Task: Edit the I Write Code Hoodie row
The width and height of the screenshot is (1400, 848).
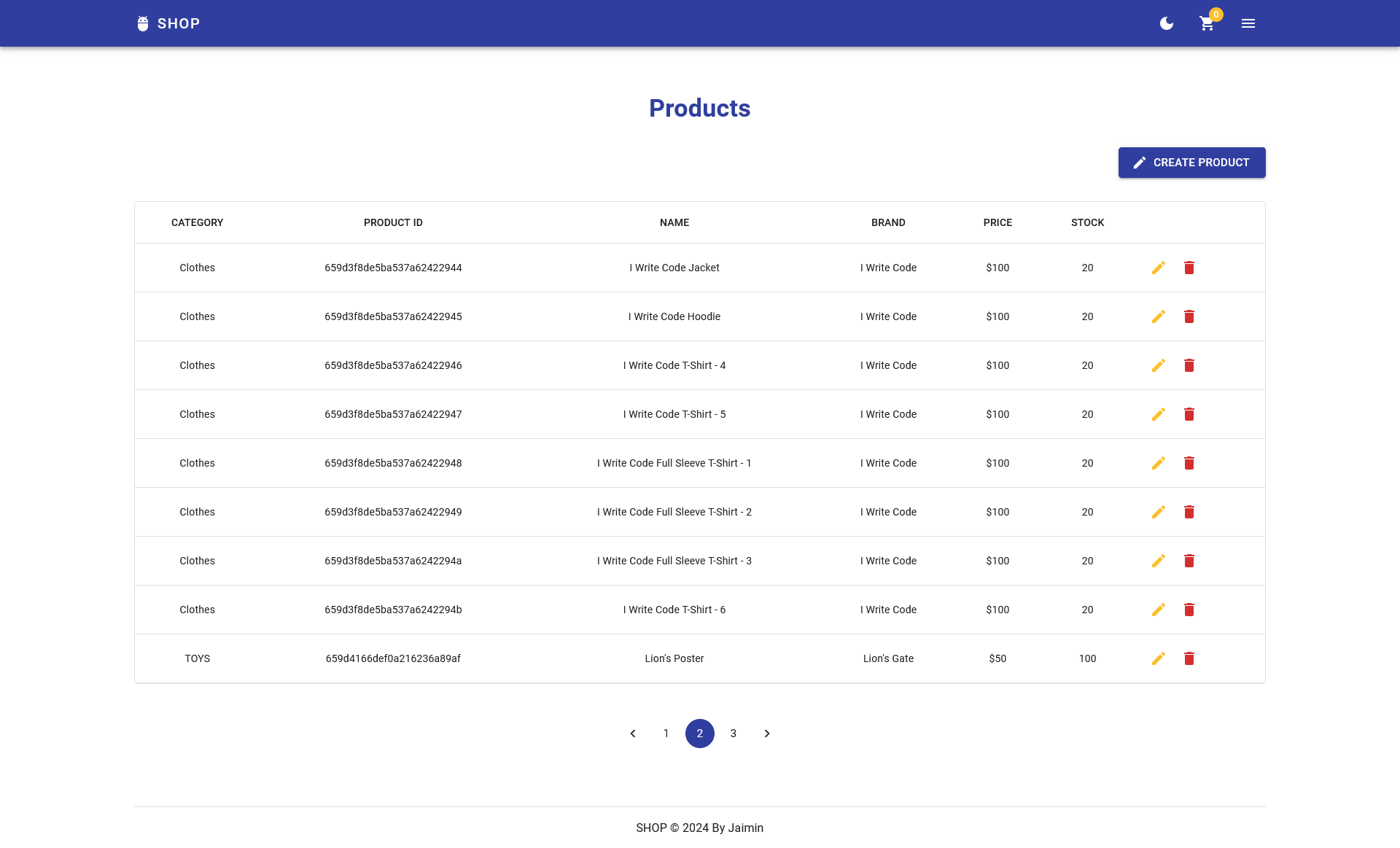Action: [x=1158, y=316]
